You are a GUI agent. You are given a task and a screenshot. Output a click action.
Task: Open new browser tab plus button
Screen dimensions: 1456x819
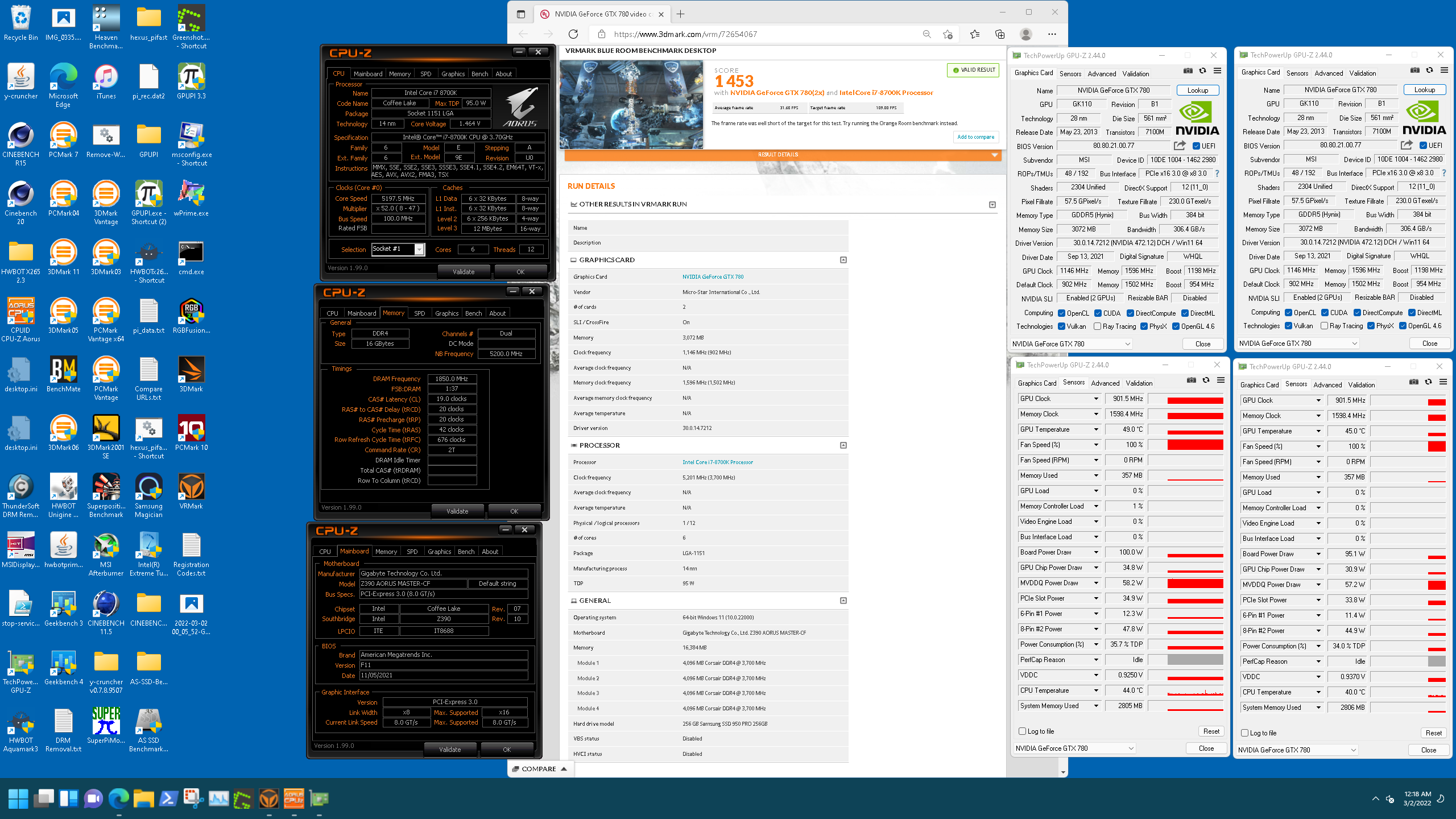681,14
